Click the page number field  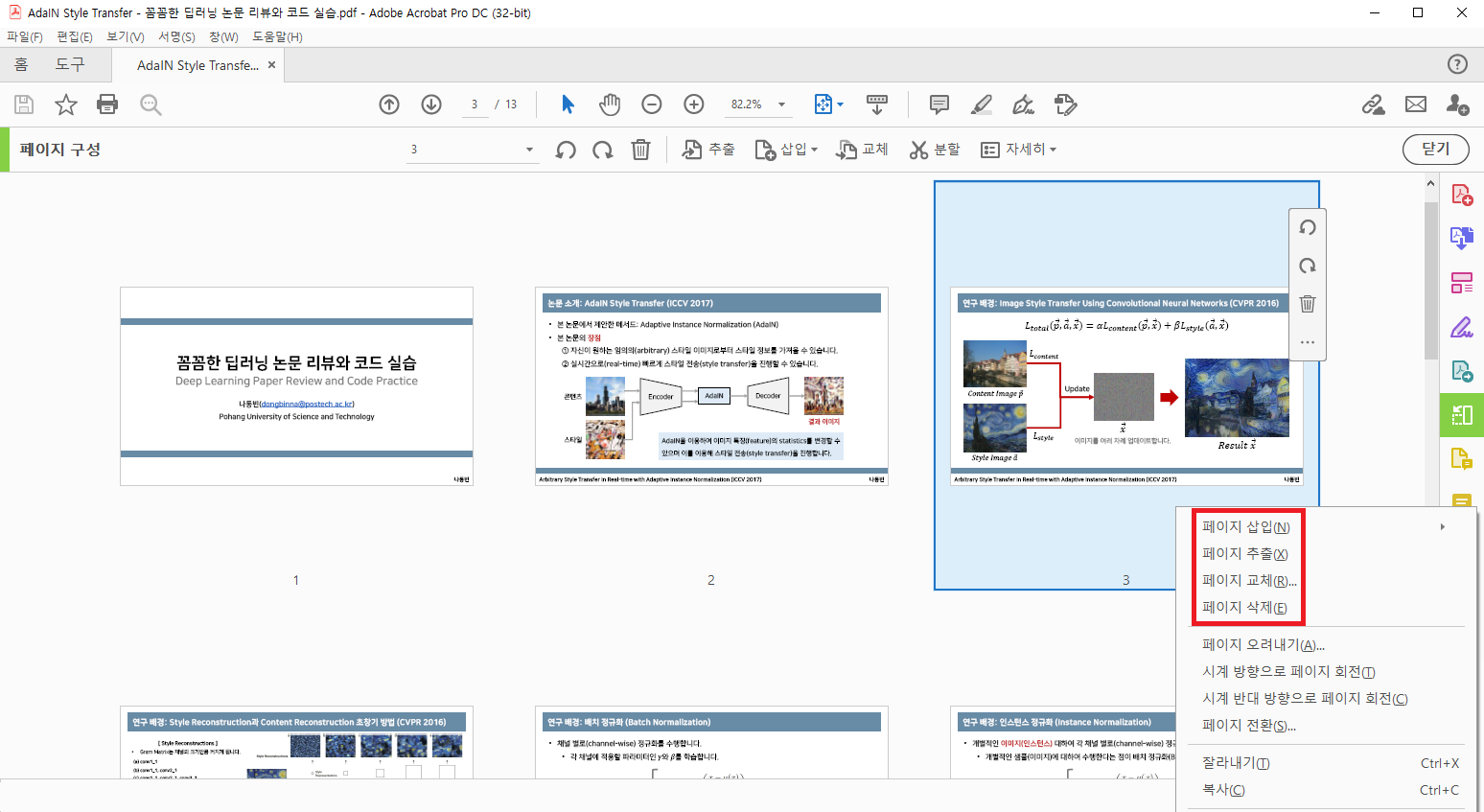pos(474,104)
